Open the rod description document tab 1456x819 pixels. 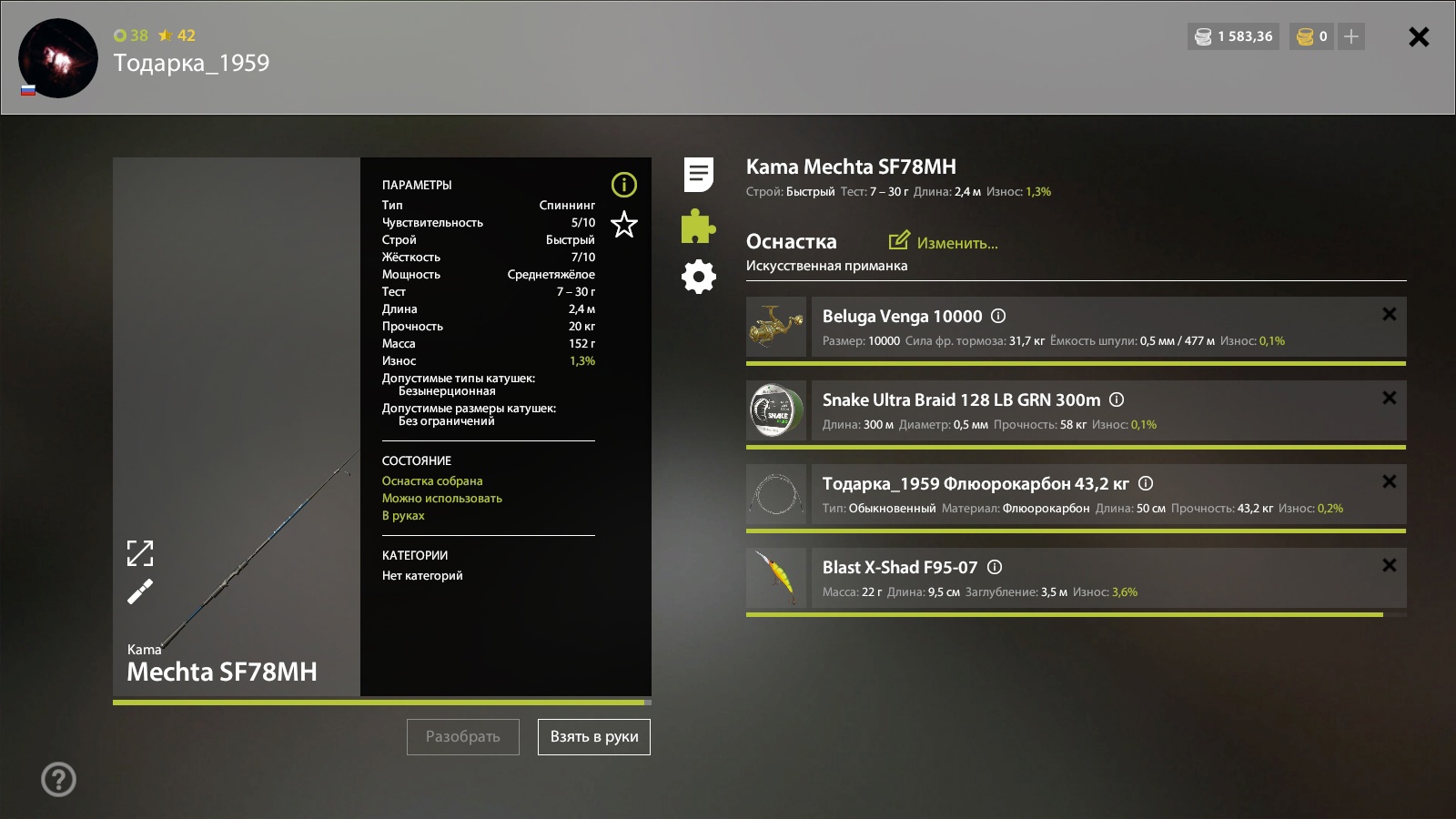coord(699,175)
